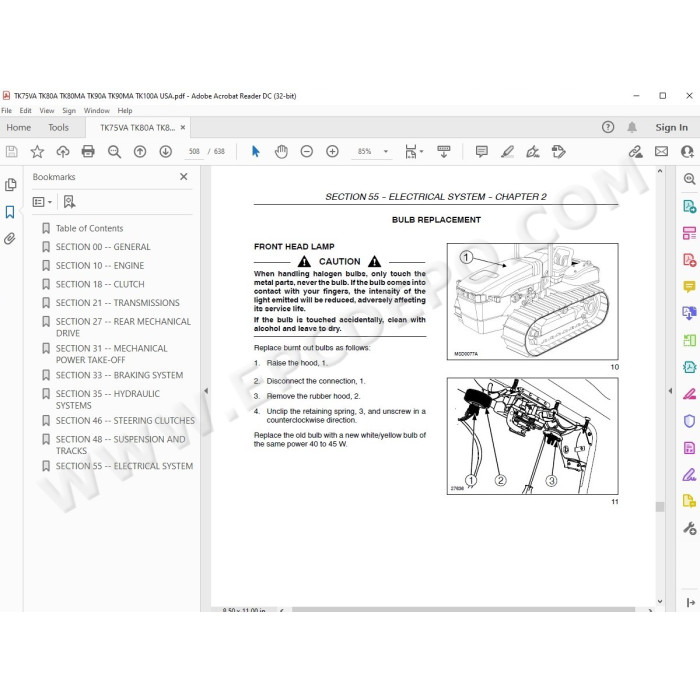Open the sign document tool icon

pyautogui.click(x=533, y=152)
